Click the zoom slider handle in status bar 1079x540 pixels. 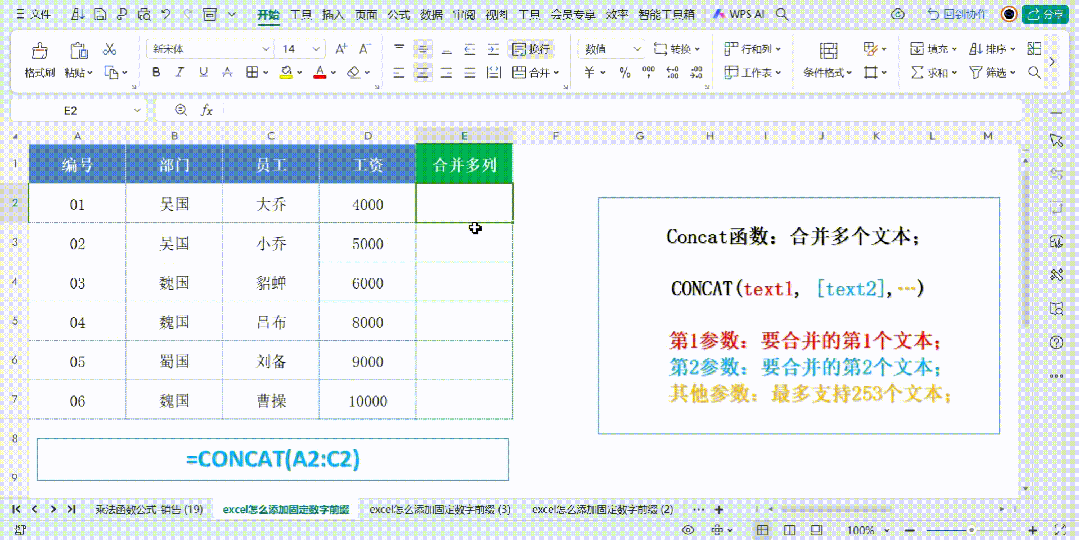(972, 530)
